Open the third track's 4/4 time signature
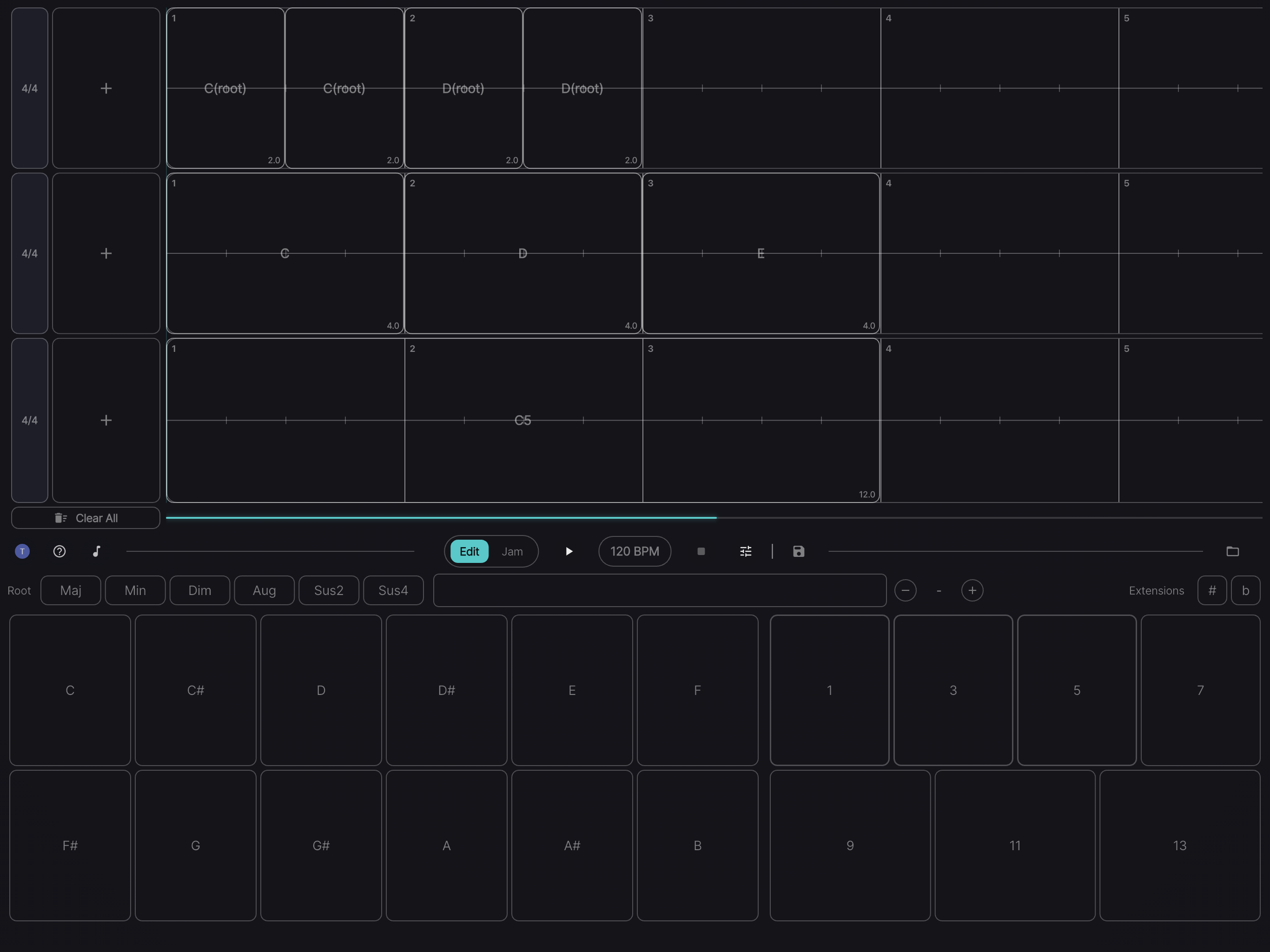Image resolution: width=1270 pixels, height=952 pixels. click(30, 420)
